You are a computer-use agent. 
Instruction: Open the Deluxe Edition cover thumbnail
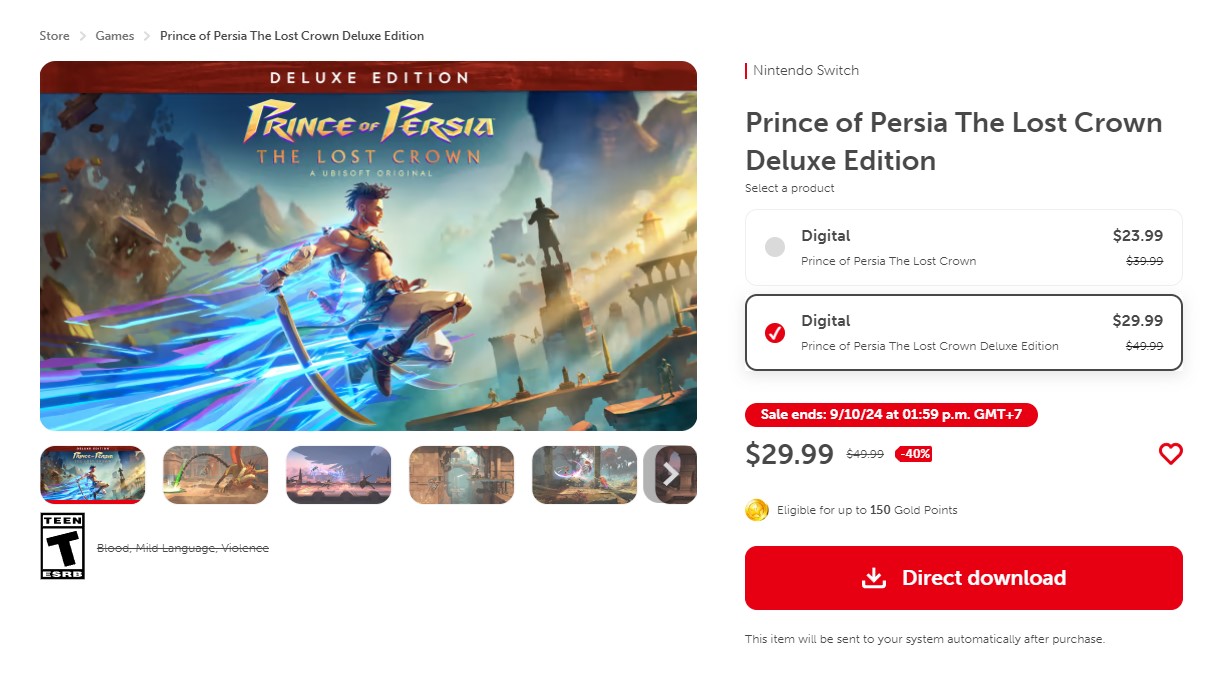click(93, 474)
